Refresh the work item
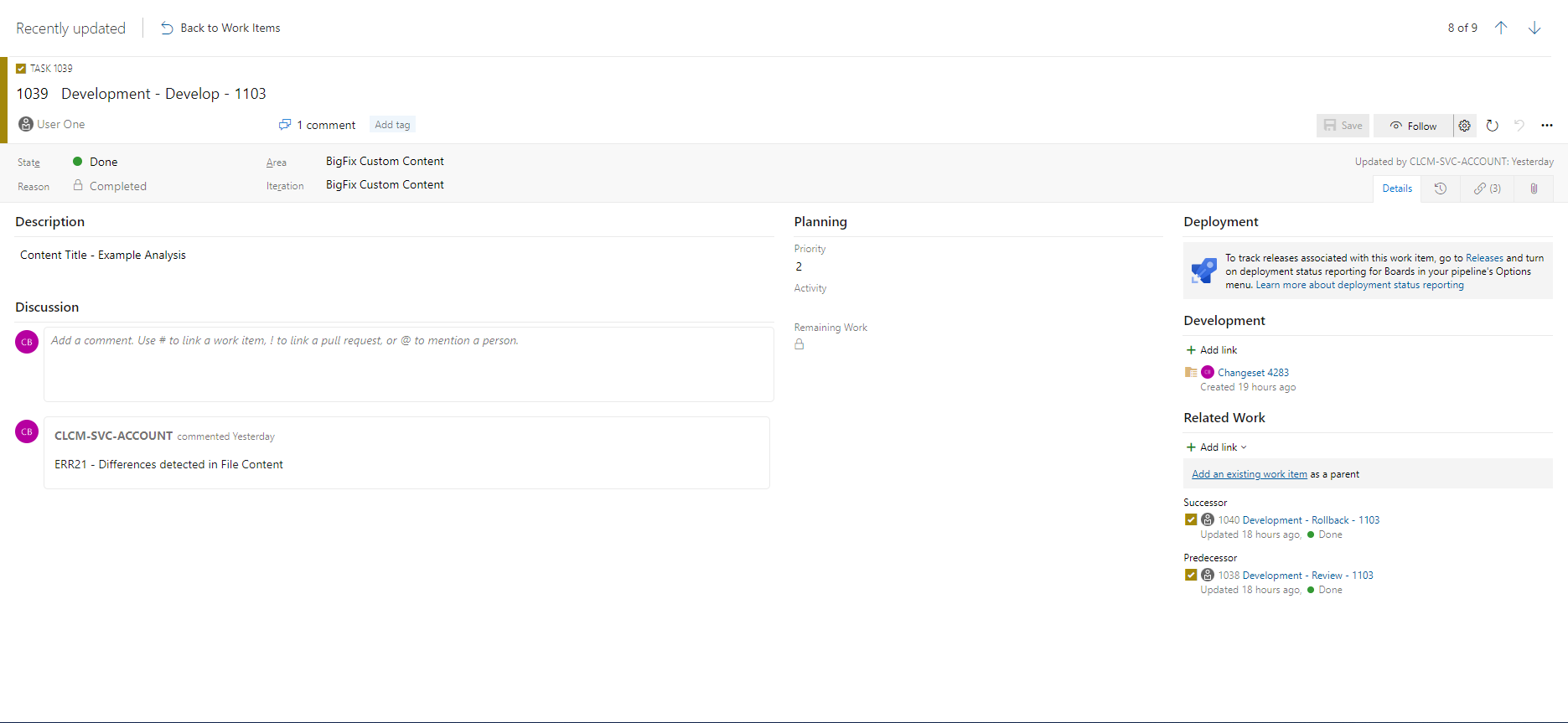Image resolution: width=1568 pixels, height=723 pixels. click(1492, 126)
